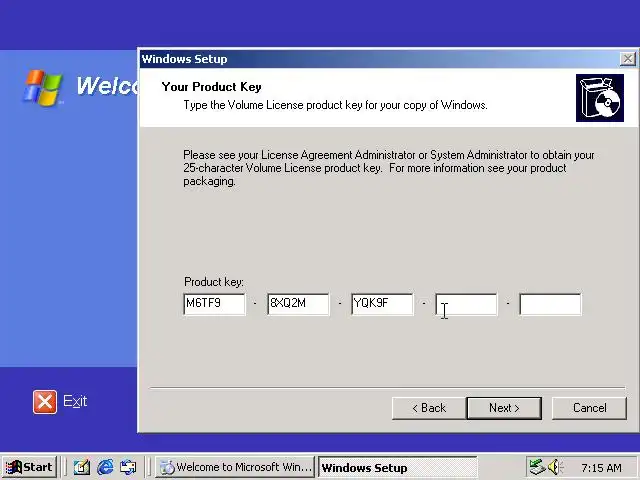Click the red Exit icon on welcome screen
The image size is (640, 480).
45,402
